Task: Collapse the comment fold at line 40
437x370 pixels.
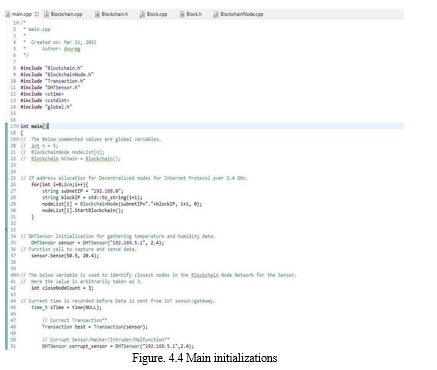Action: tap(19, 275)
